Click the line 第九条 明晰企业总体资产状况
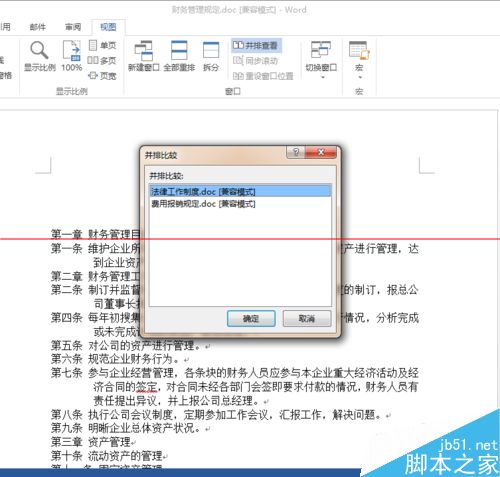 click(126, 428)
